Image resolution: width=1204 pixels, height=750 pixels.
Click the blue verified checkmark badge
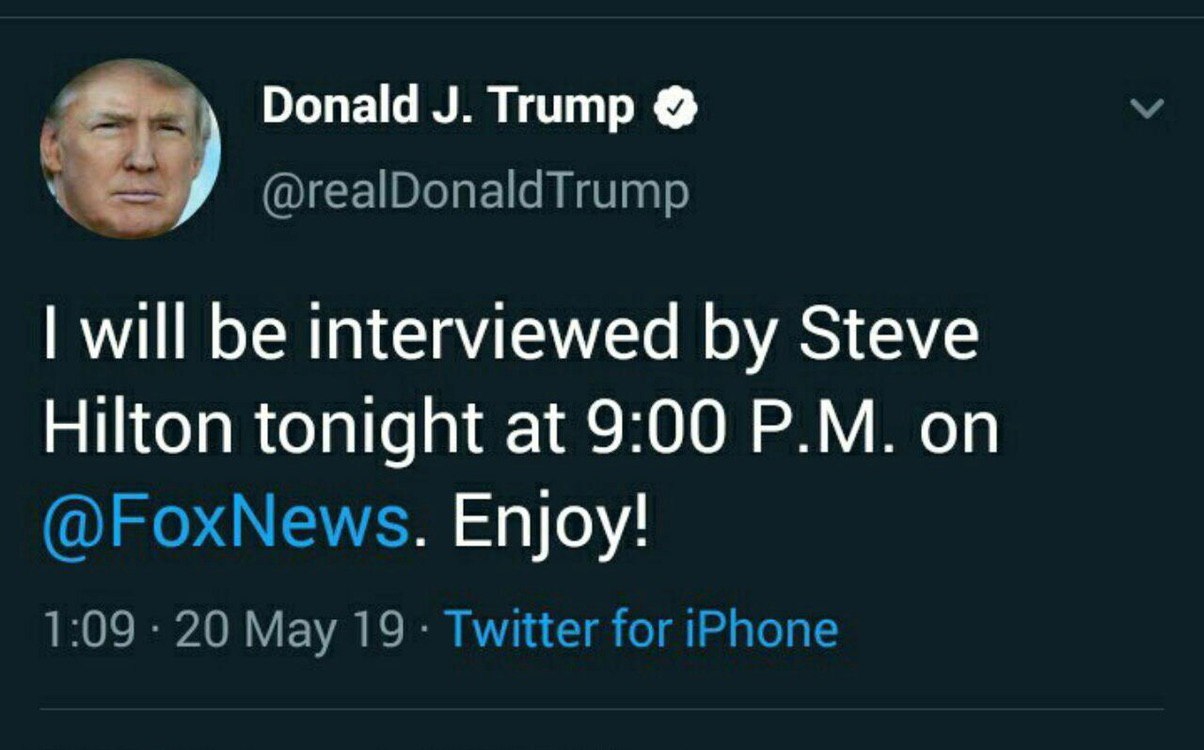(675, 107)
